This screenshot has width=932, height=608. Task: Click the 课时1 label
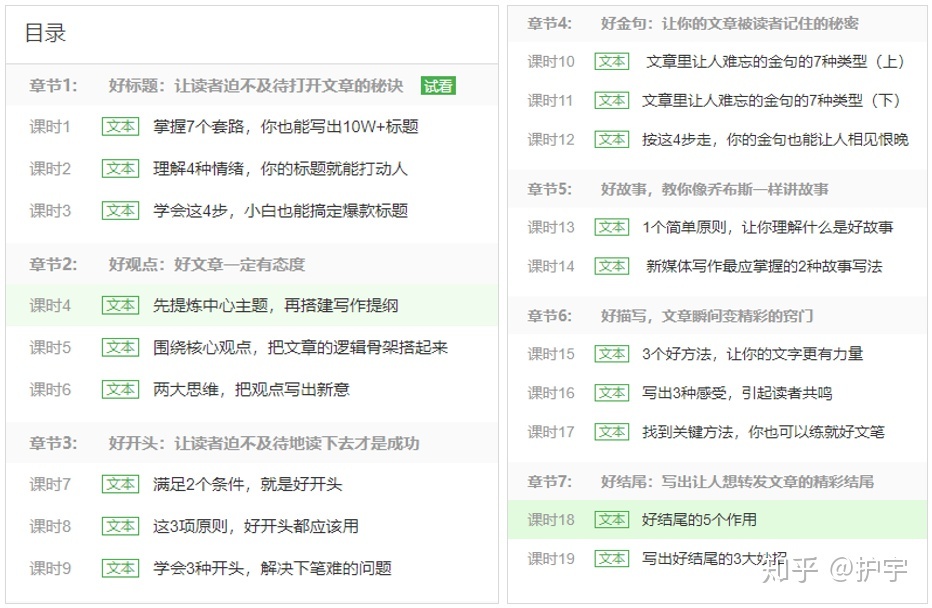tap(50, 127)
